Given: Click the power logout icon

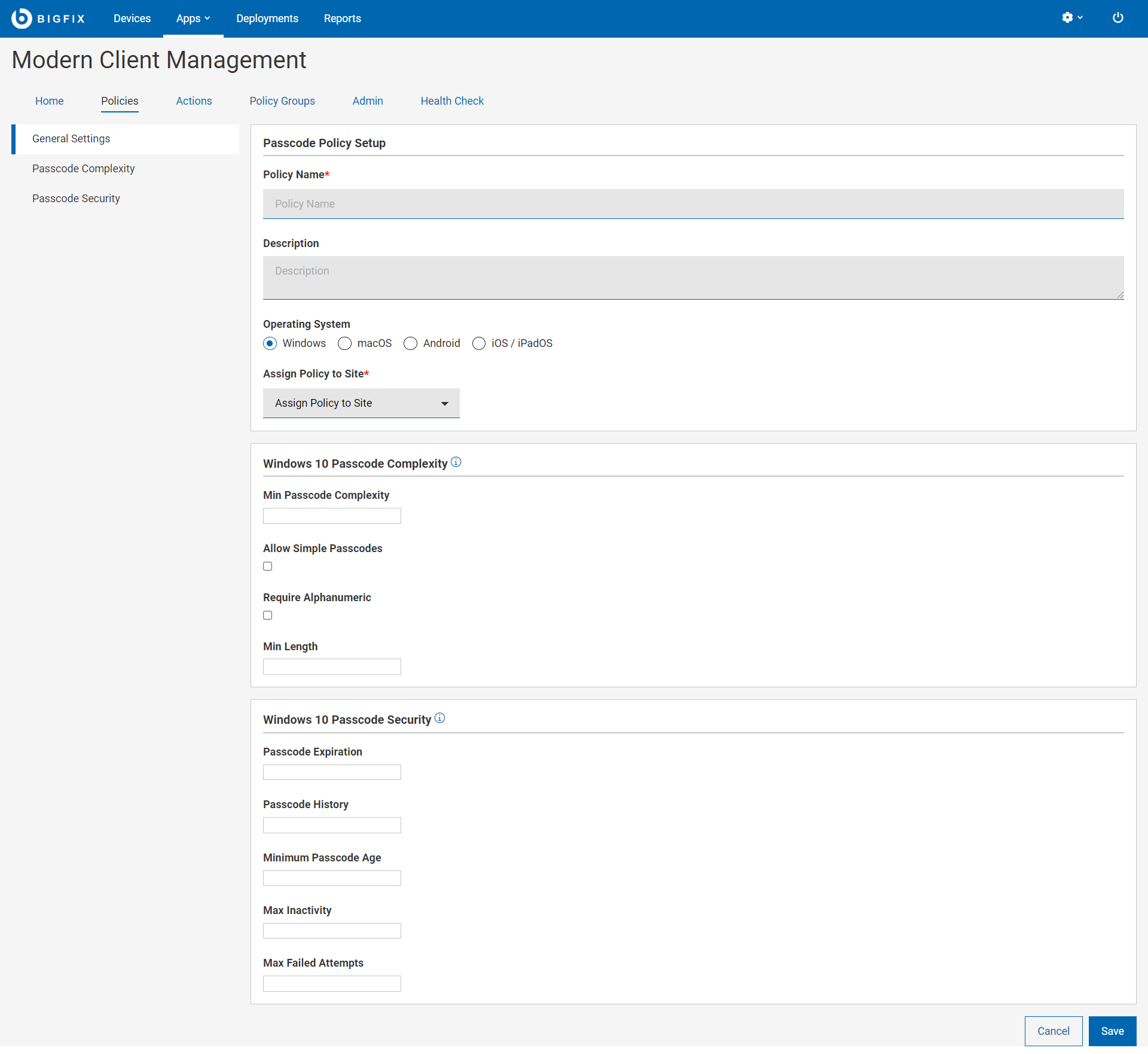Looking at the screenshot, I should coord(1118,18).
